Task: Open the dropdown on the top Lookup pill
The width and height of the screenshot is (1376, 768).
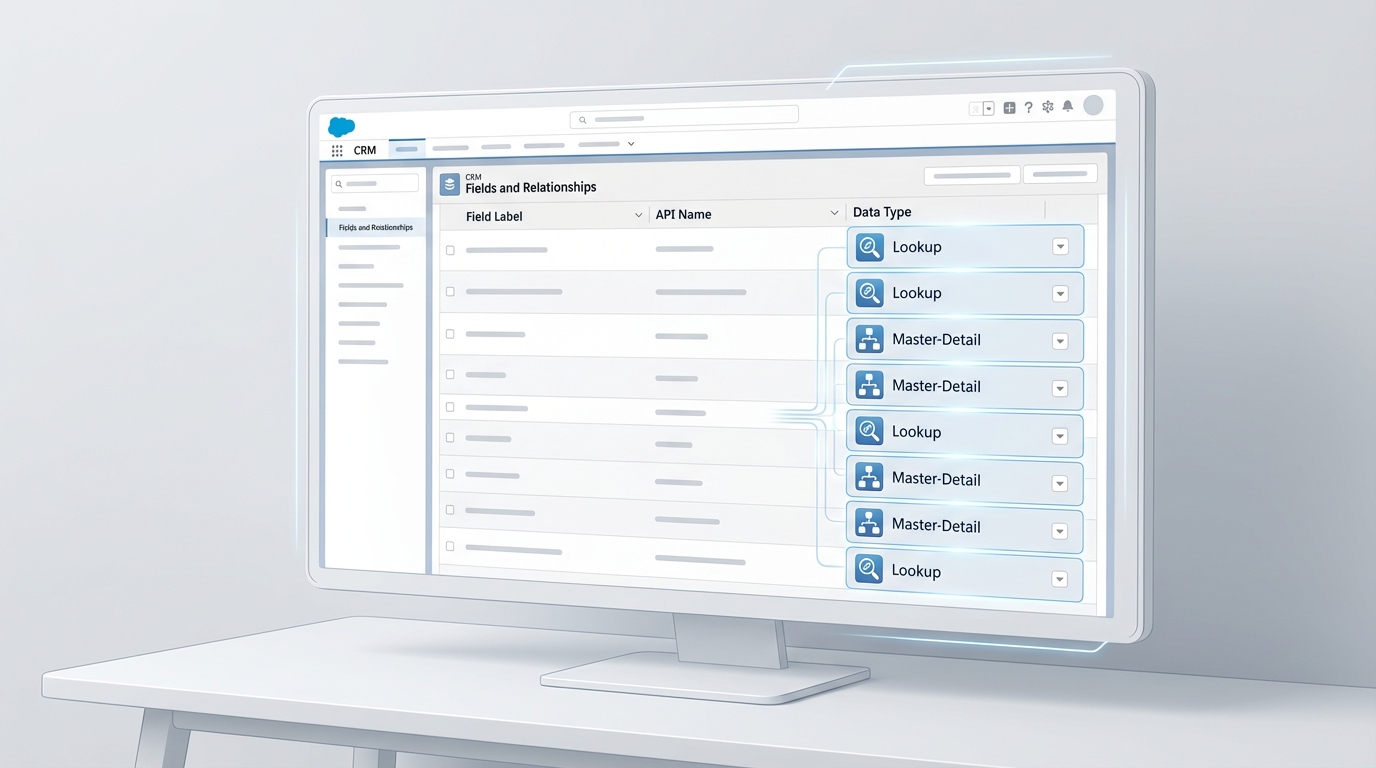Action: click(x=1060, y=245)
